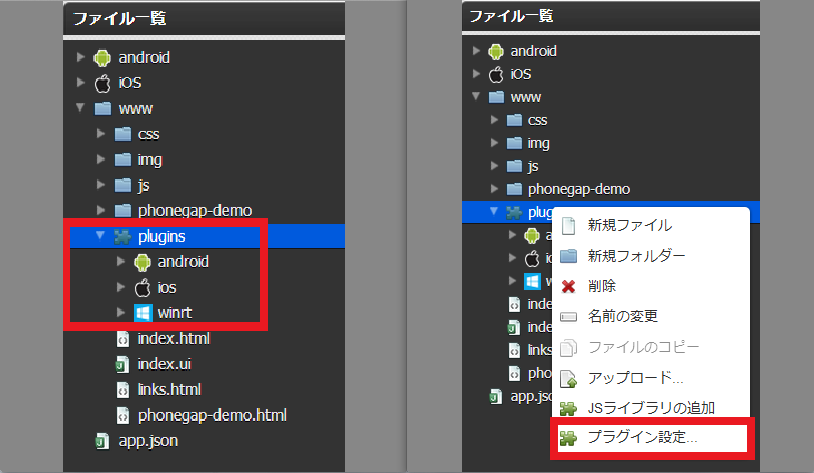Click the Windows logo icon next to winrt
Viewport: 814px width, 473px height.
tap(143, 313)
